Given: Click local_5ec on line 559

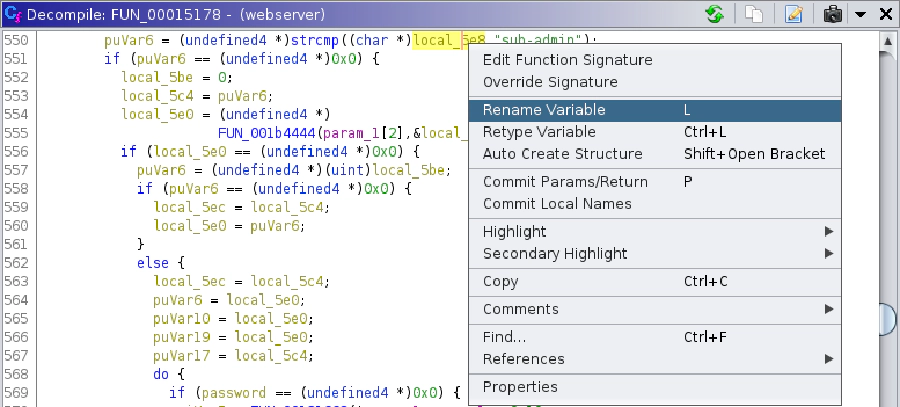Looking at the screenshot, I should (189, 207).
